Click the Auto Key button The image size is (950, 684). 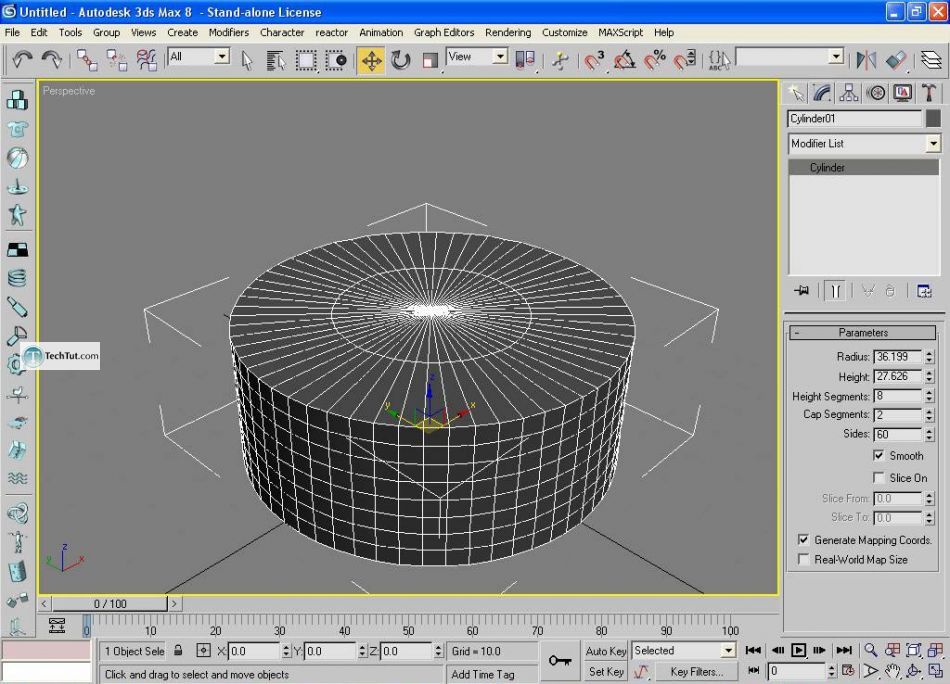click(x=605, y=651)
